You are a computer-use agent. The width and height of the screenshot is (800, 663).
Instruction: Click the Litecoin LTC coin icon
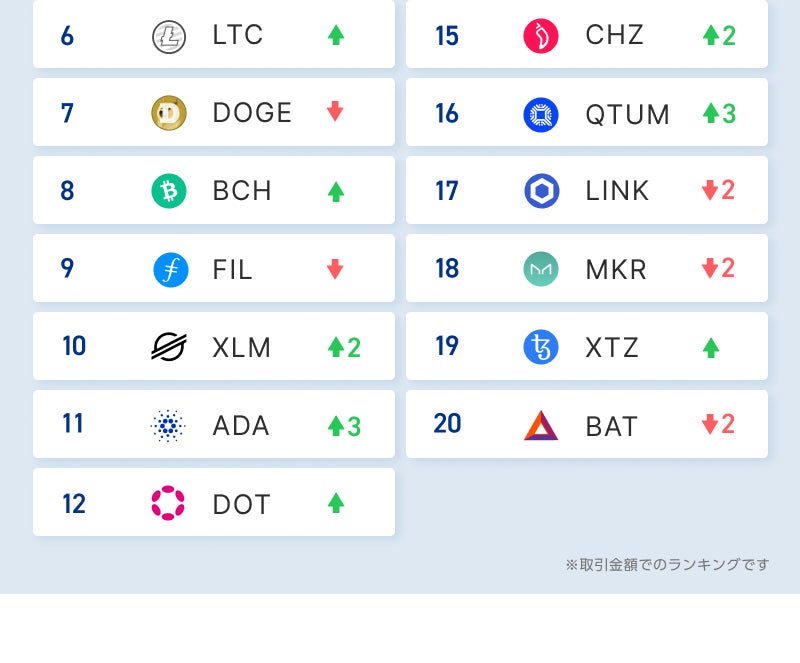(x=168, y=36)
